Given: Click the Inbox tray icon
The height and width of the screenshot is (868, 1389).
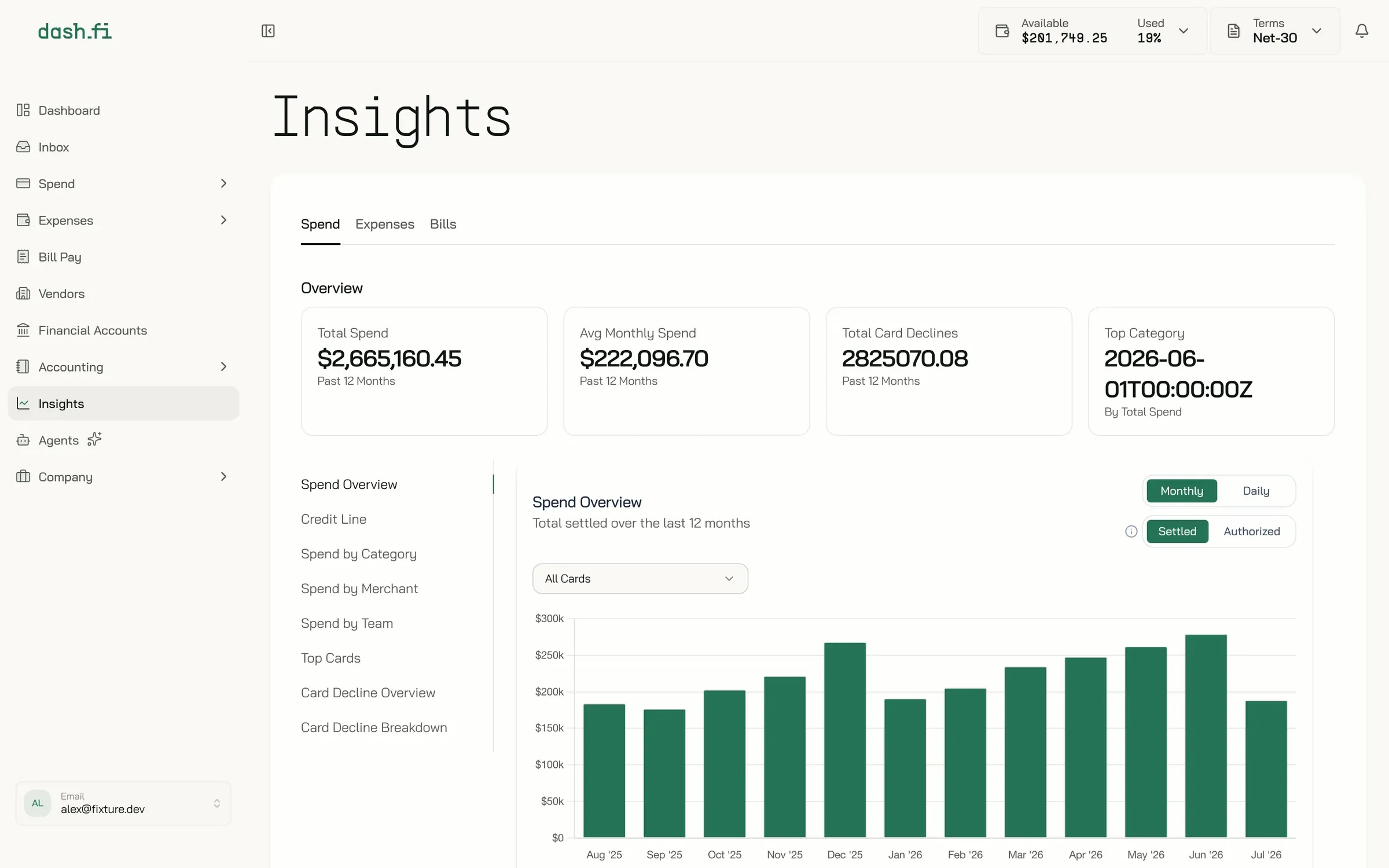Looking at the screenshot, I should click(23, 147).
